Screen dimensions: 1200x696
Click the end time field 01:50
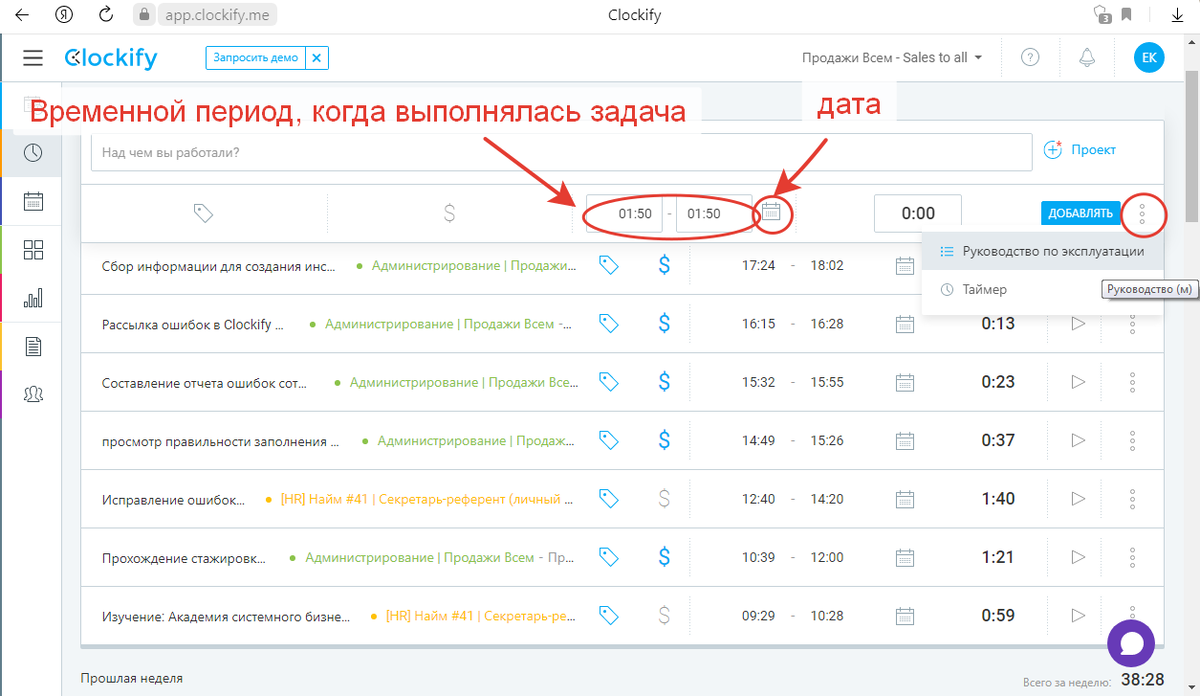[x=714, y=213]
